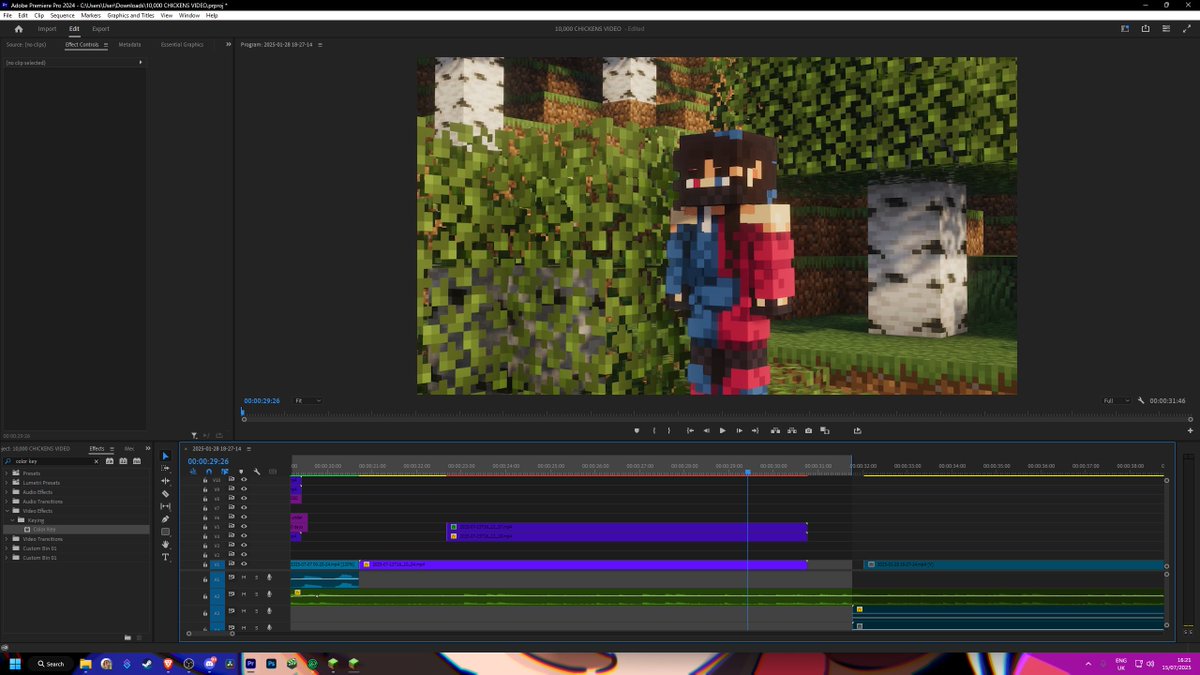Open the Sequence menu

pyautogui.click(x=62, y=16)
